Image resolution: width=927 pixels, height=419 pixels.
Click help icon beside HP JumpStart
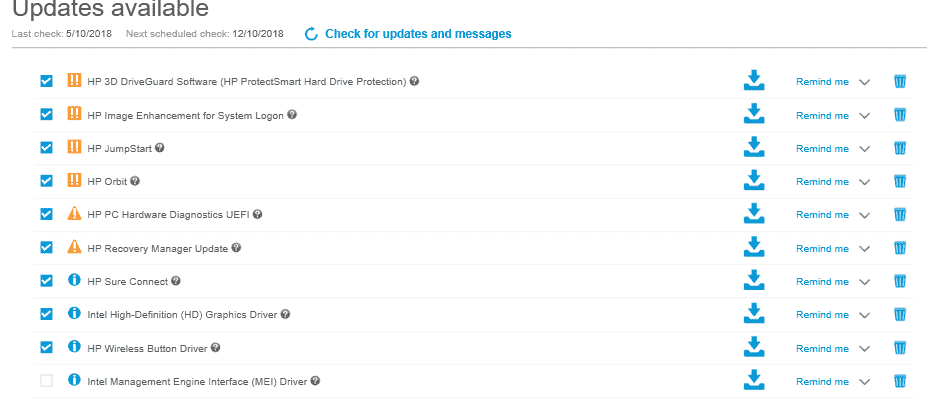tap(160, 148)
